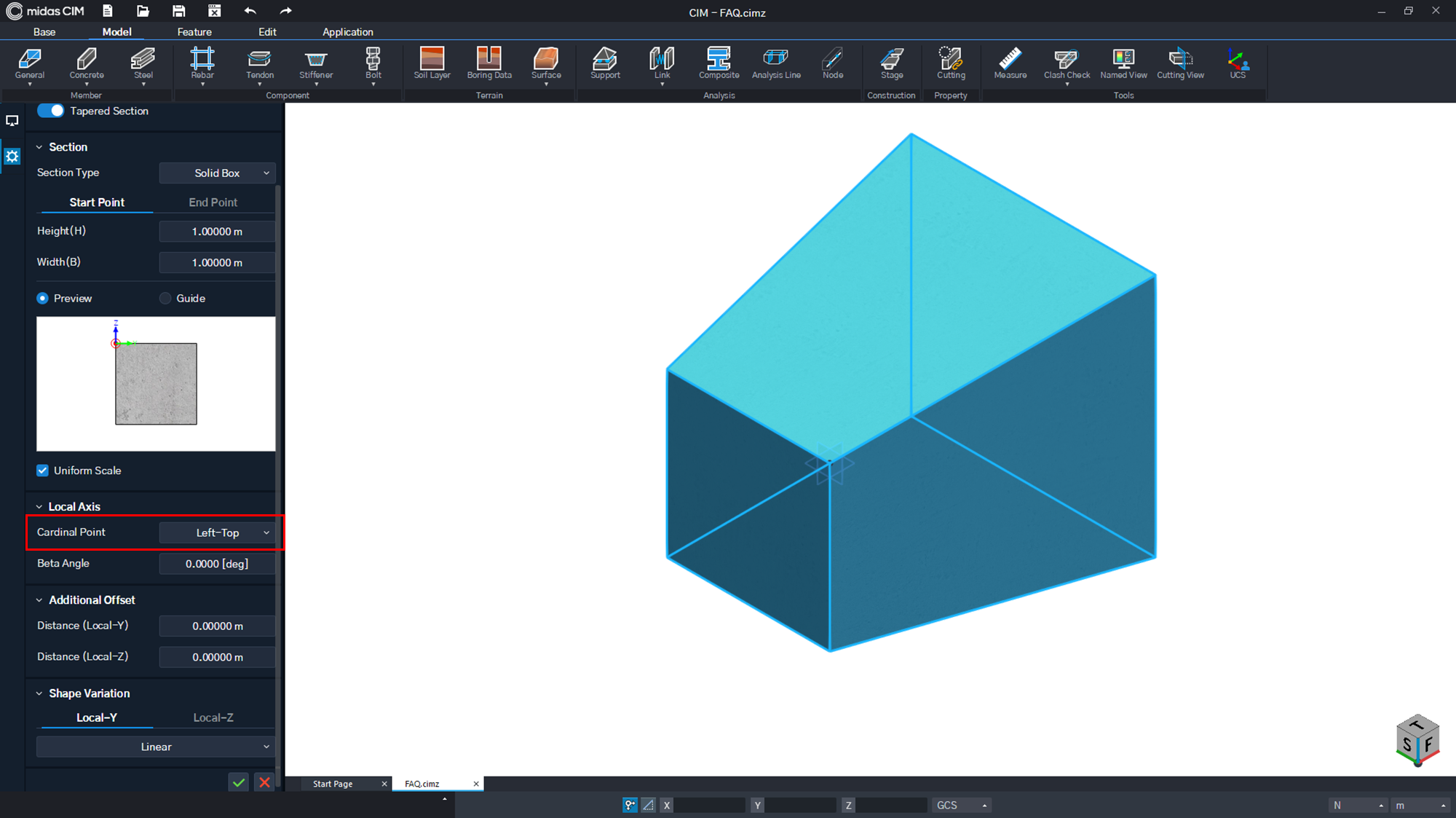Toggle the Tapered Section switch
The image size is (1456, 818).
click(x=51, y=111)
